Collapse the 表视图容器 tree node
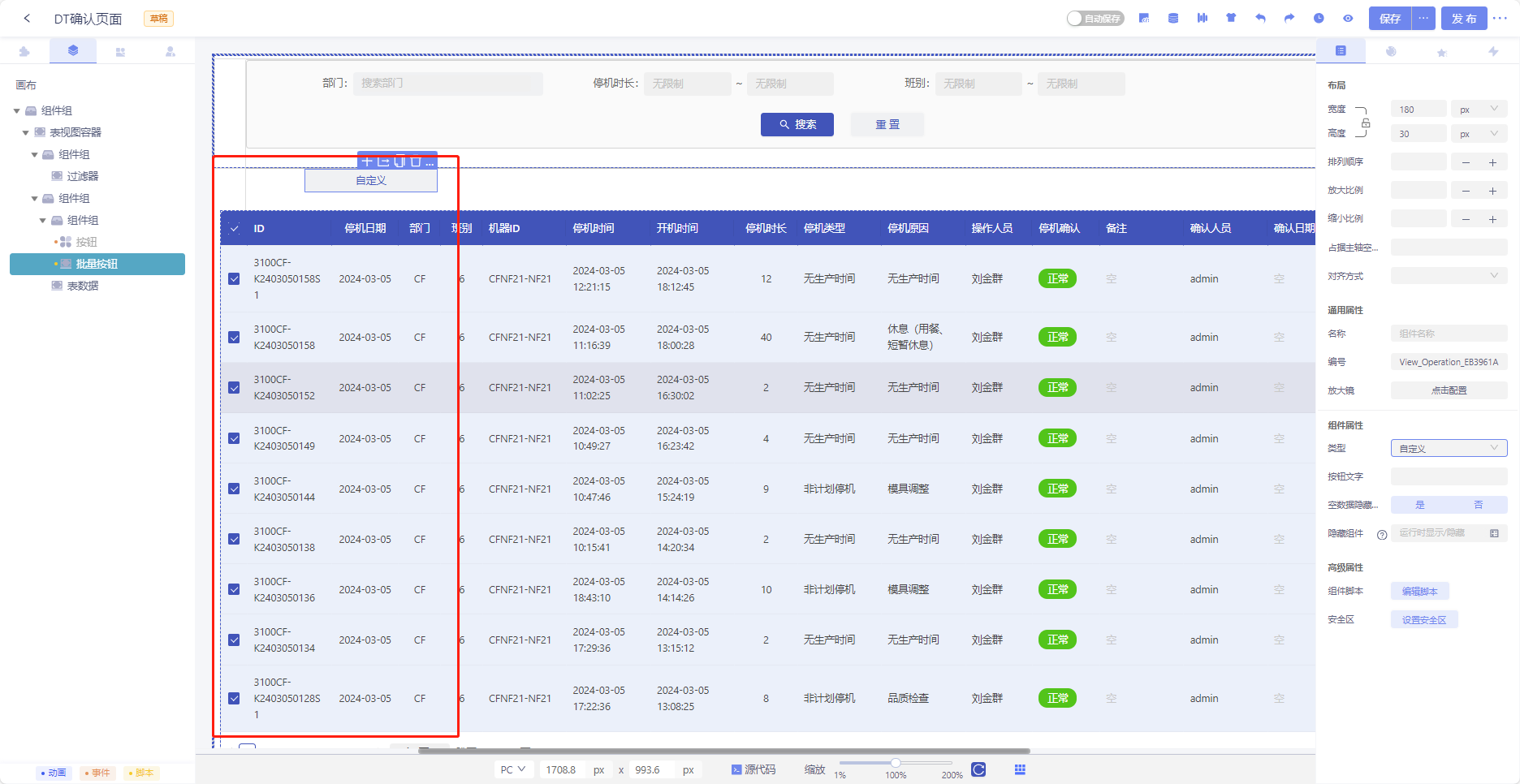Image resolution: width=1520 pixels, height=784 pixels. point(25,133)
